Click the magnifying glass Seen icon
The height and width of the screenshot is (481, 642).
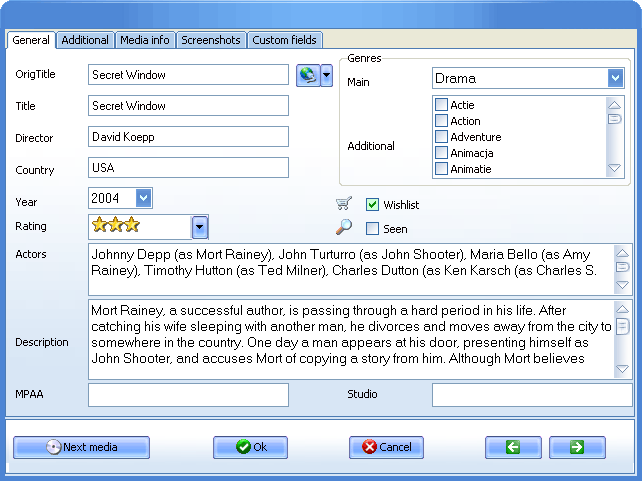(344, 227)
